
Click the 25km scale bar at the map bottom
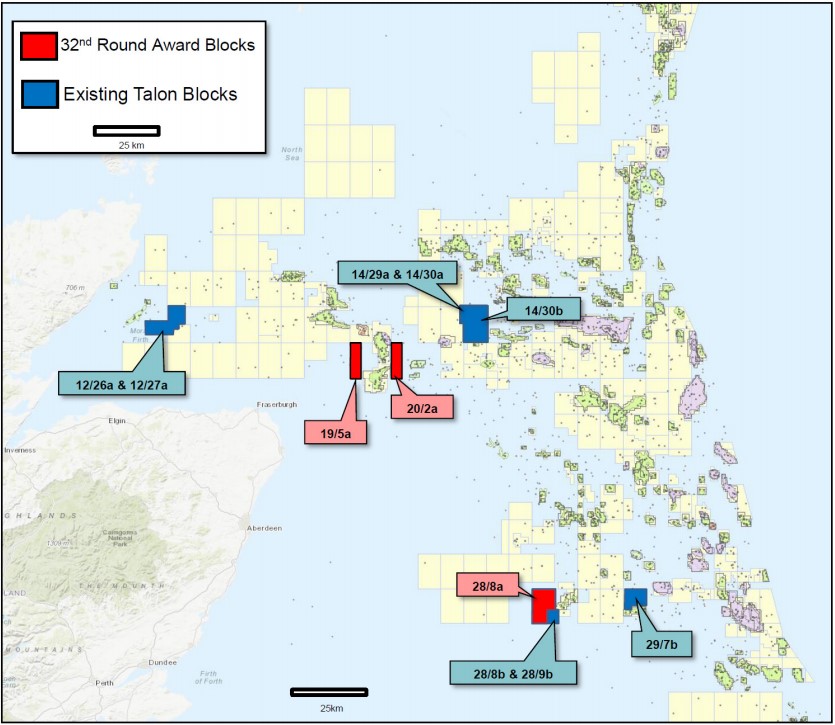(x=328, y=692)
